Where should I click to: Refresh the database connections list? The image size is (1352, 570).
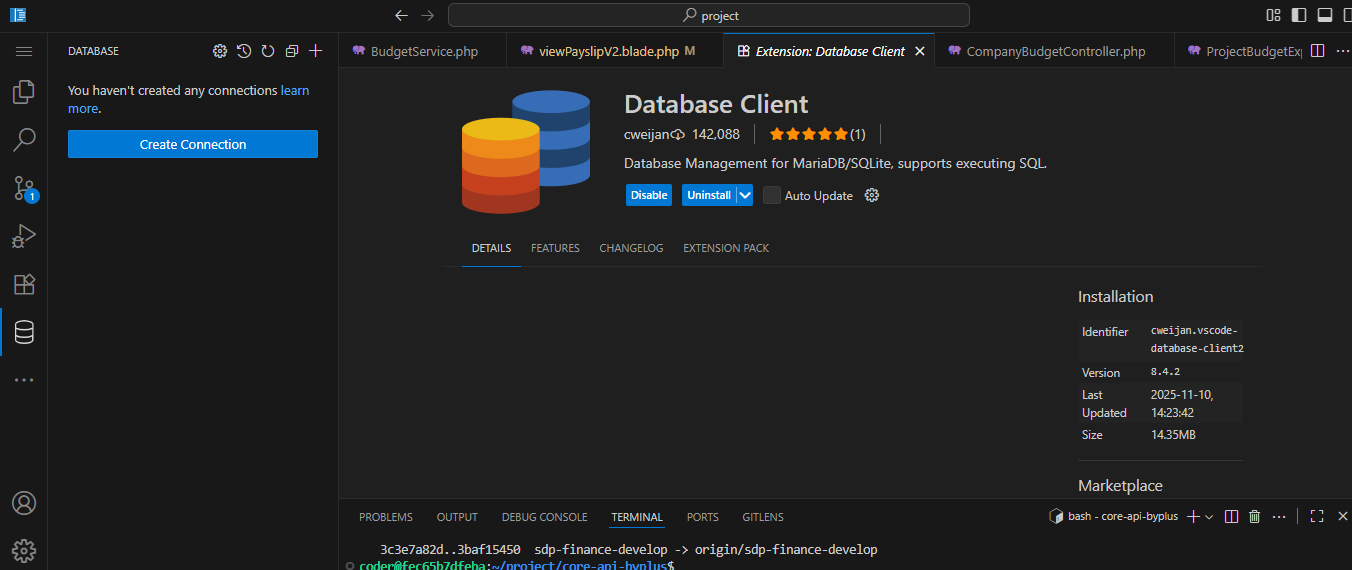pyautogui.click(x=268, y=51)
